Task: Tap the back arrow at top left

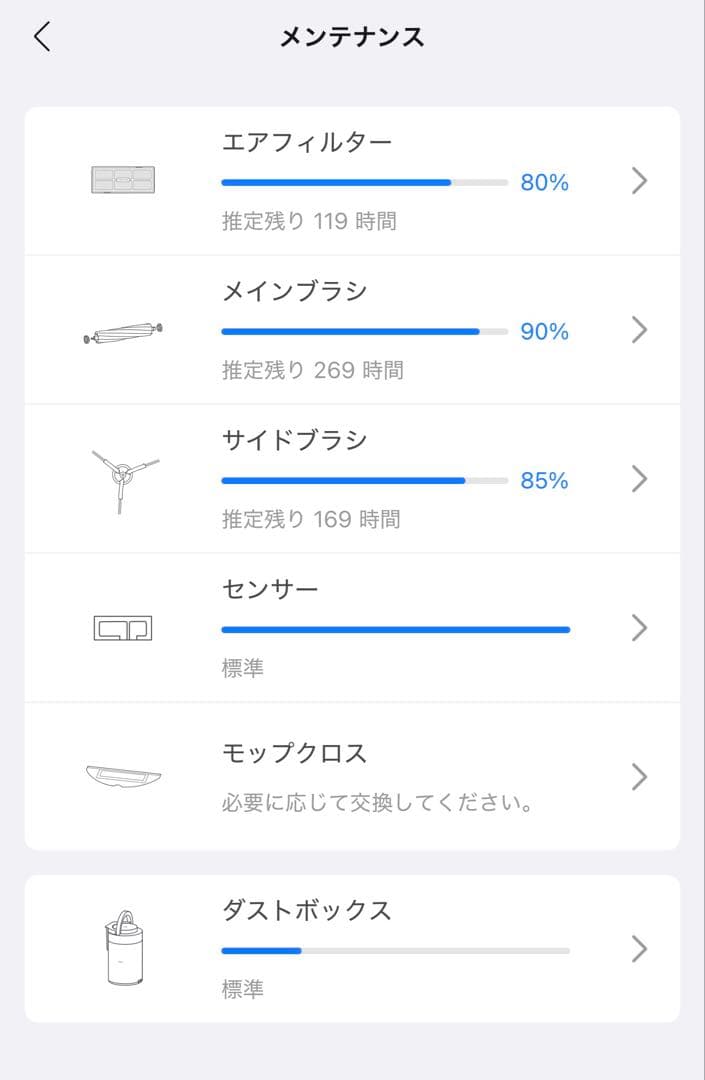Action: click(x=40, y=36)
